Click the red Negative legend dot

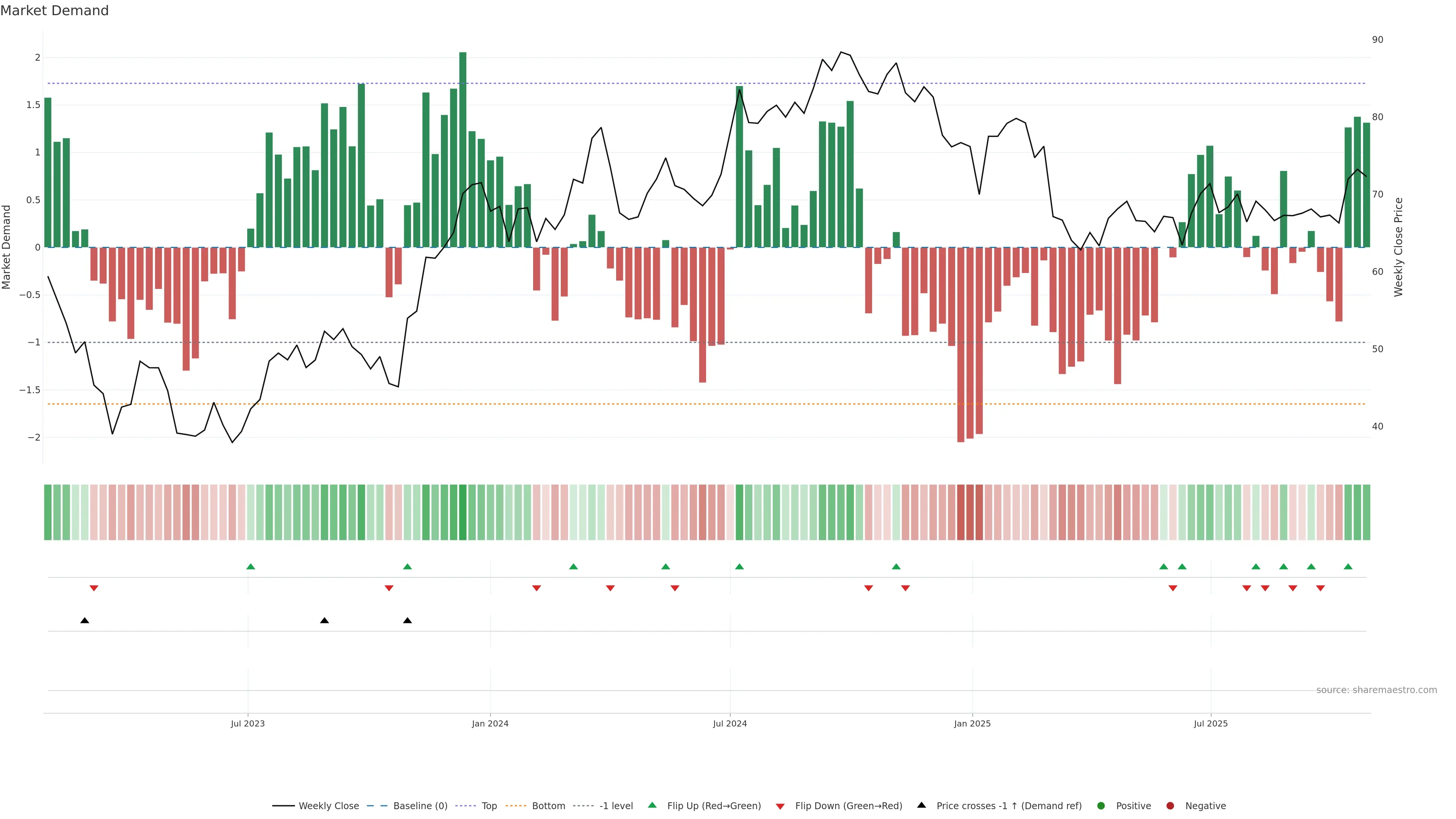pos(1170,806)
